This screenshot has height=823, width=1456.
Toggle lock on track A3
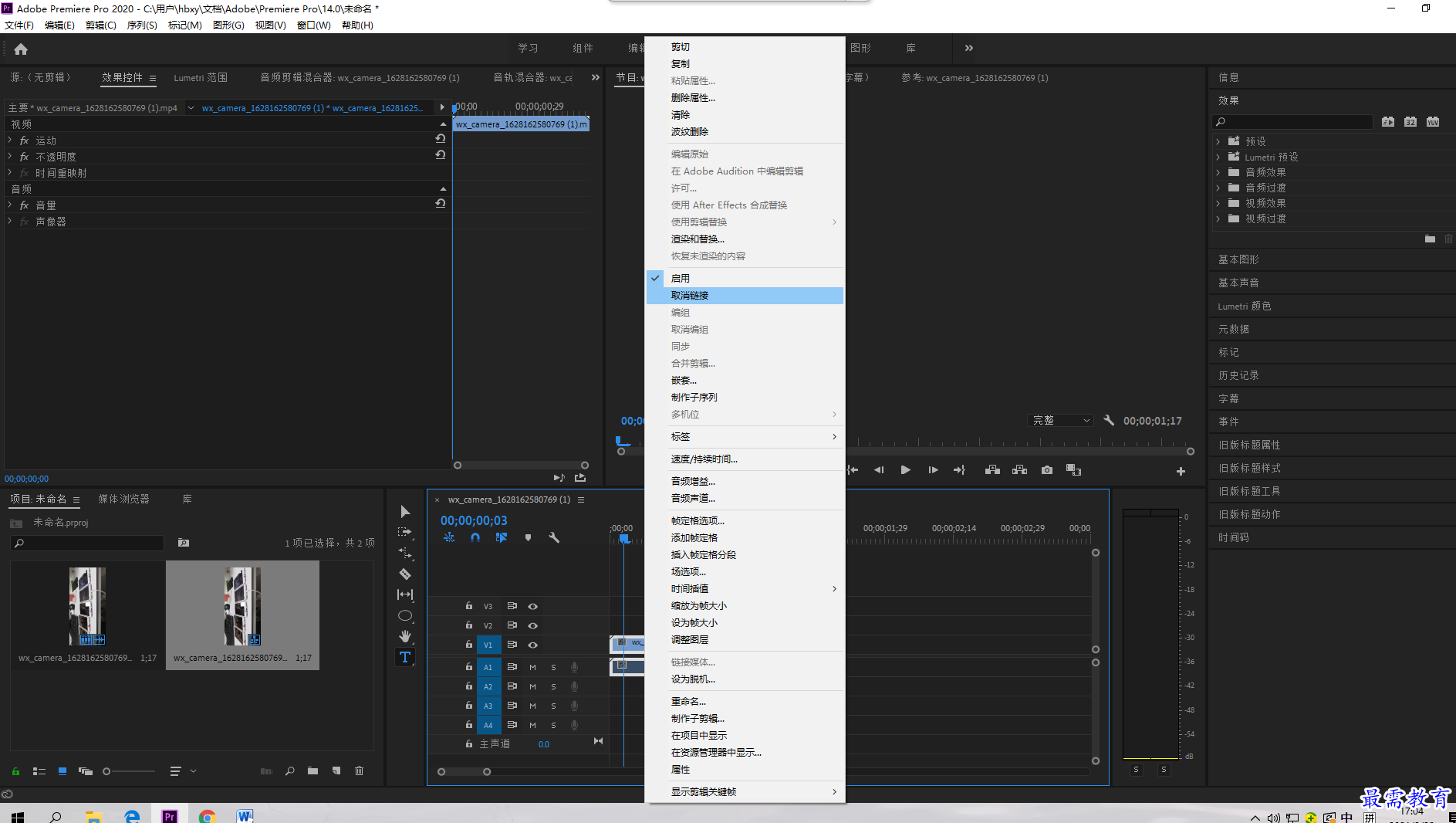[x=468, y=705]
